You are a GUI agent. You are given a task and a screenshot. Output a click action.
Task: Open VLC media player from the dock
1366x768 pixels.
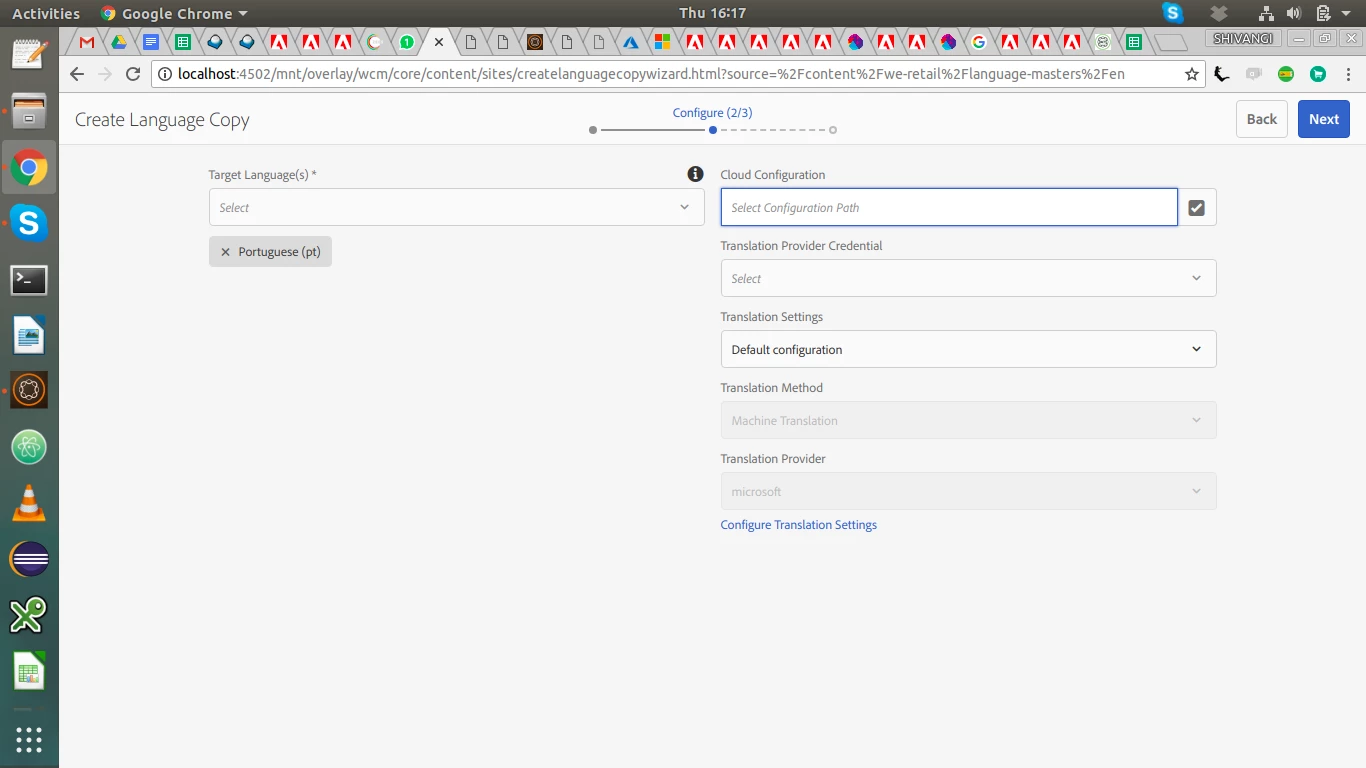[x=29, y=503]
